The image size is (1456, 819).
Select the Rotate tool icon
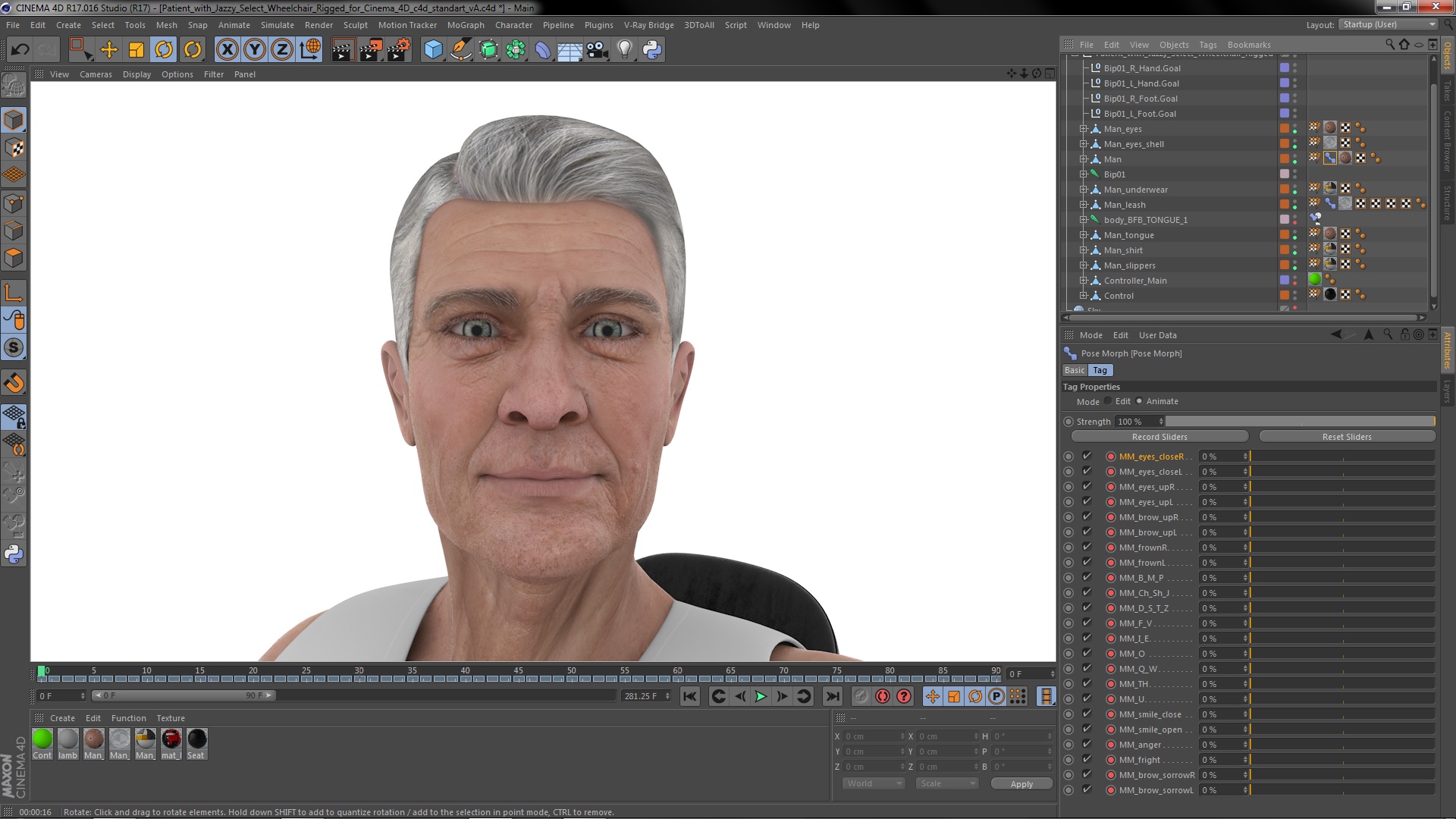(164, 50)
